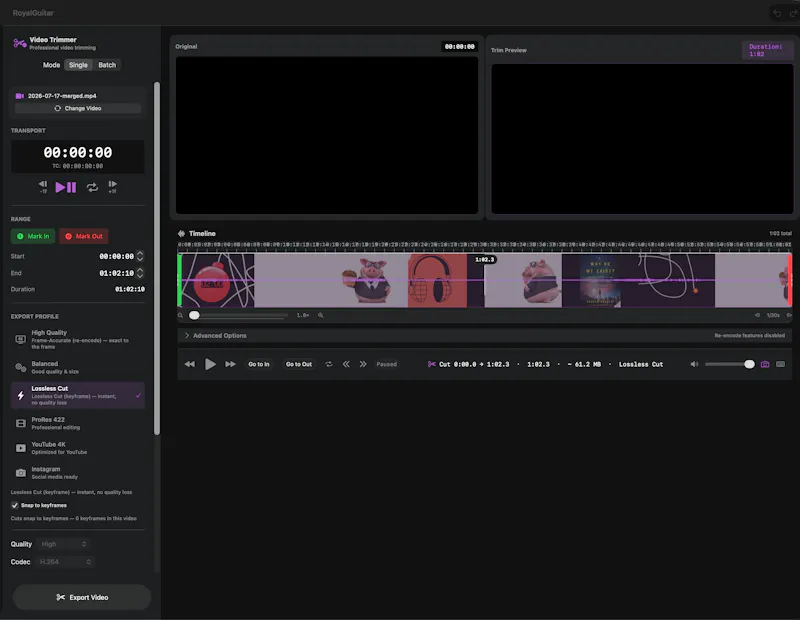Adjust the End time stepper arrows

click(140, 273)
